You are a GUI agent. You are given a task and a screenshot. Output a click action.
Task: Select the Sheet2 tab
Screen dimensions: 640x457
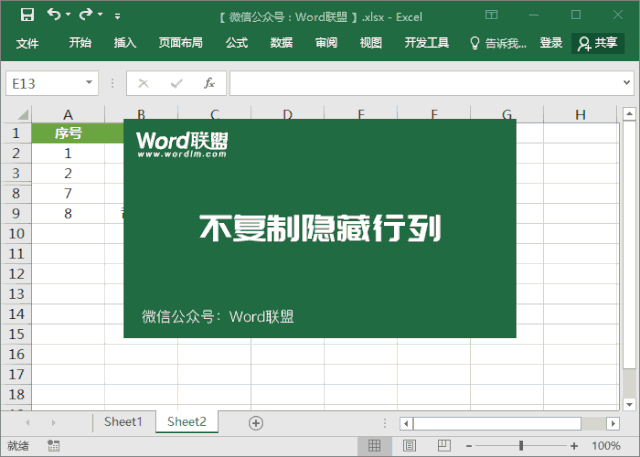tap(187, 422)
